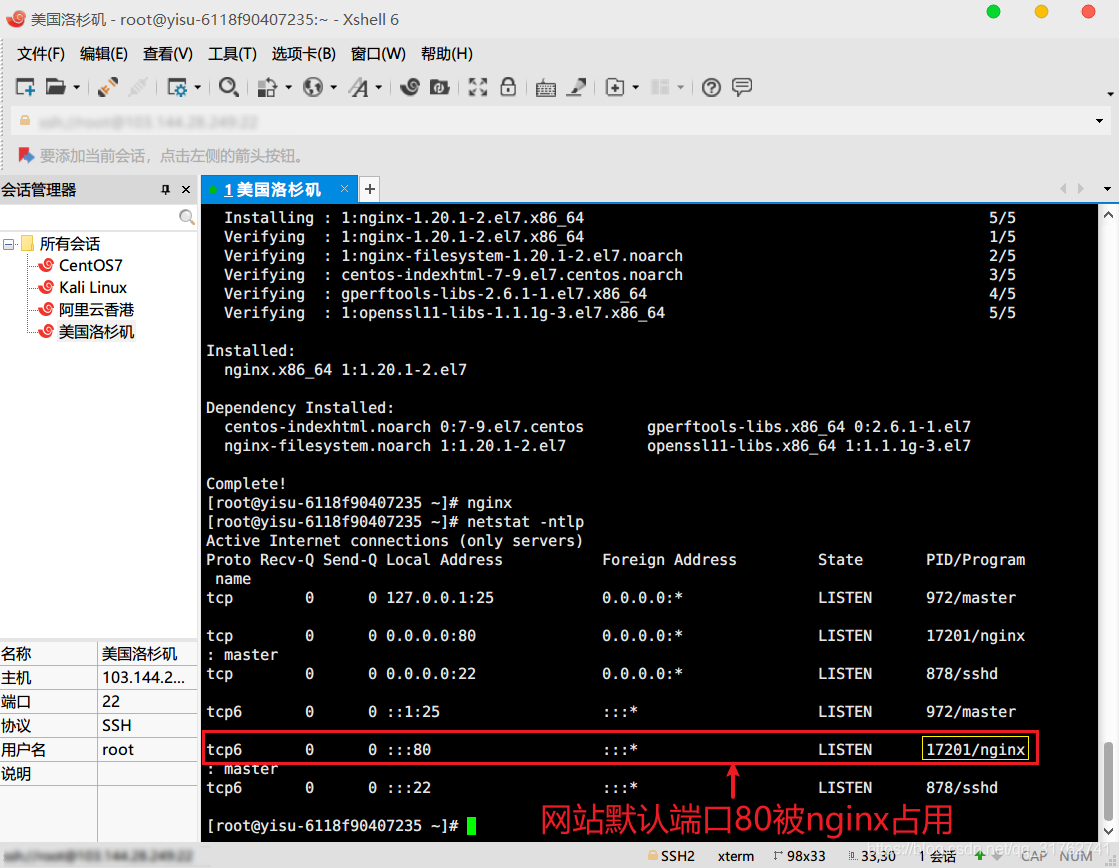1119x868 pixels.
Task: Expand the toolbar overflow arrow at right edge
Action: pyautogui.click(x=1110, y=94)
